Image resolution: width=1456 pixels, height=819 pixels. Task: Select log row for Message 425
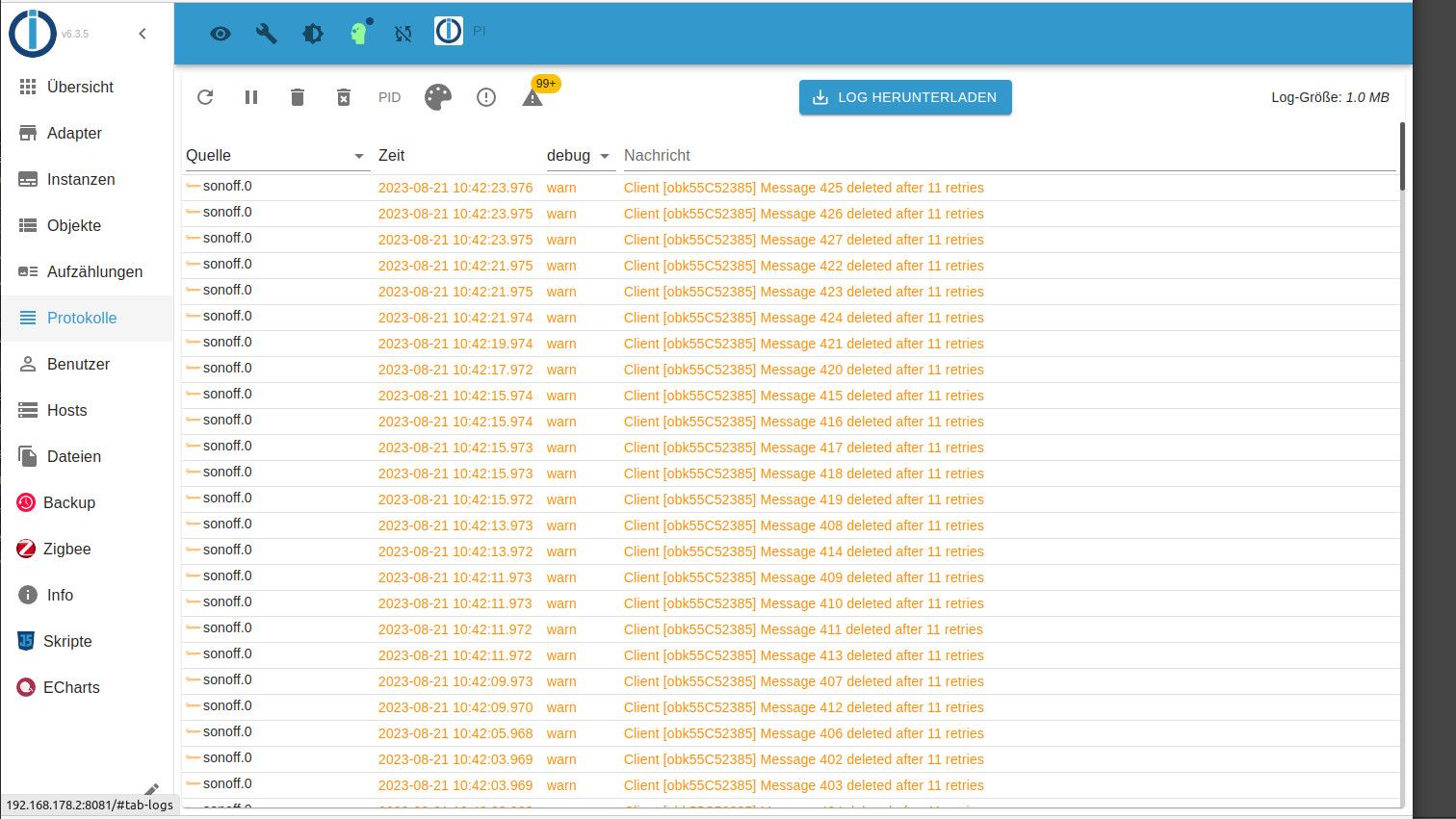pyautogui.click(x=790, y=188)
